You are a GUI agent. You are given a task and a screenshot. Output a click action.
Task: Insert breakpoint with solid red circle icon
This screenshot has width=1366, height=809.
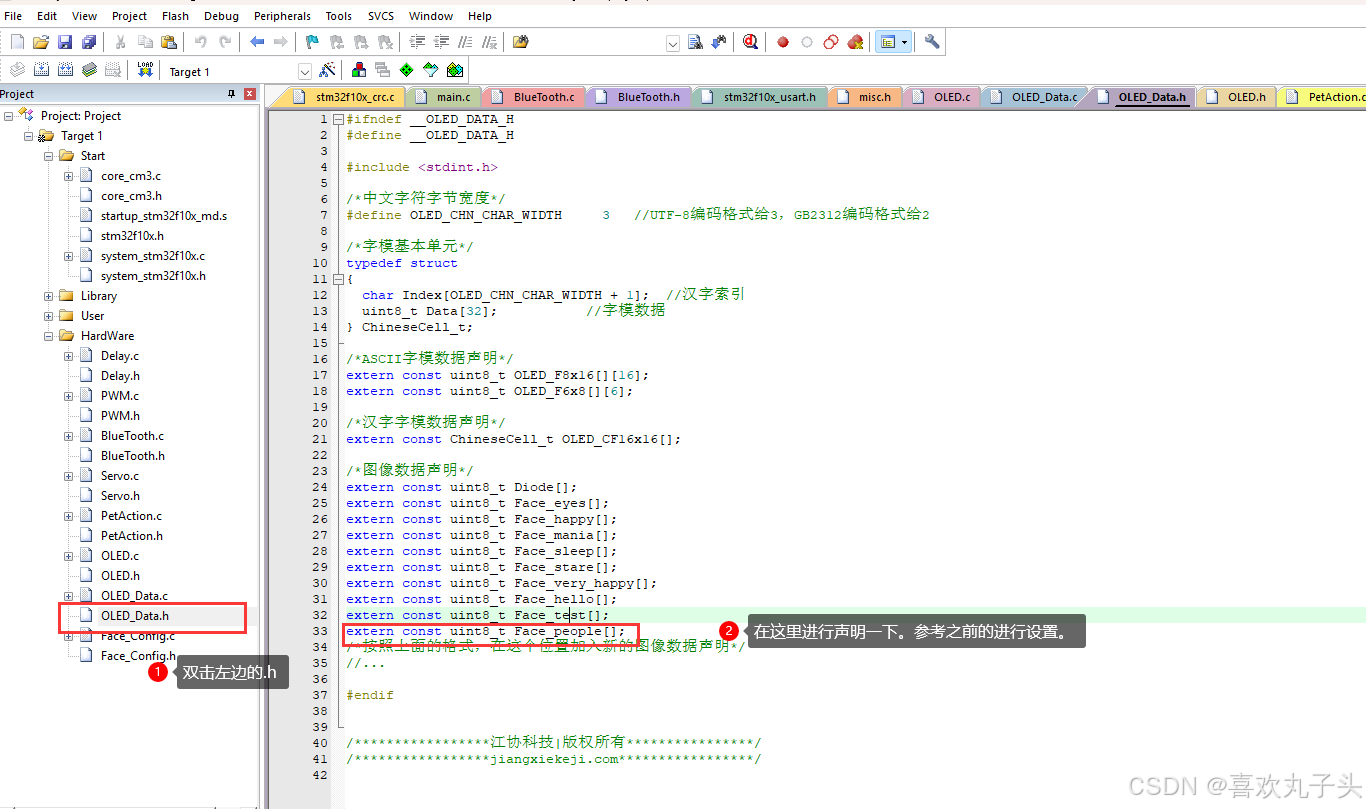[x=783, y=42]
